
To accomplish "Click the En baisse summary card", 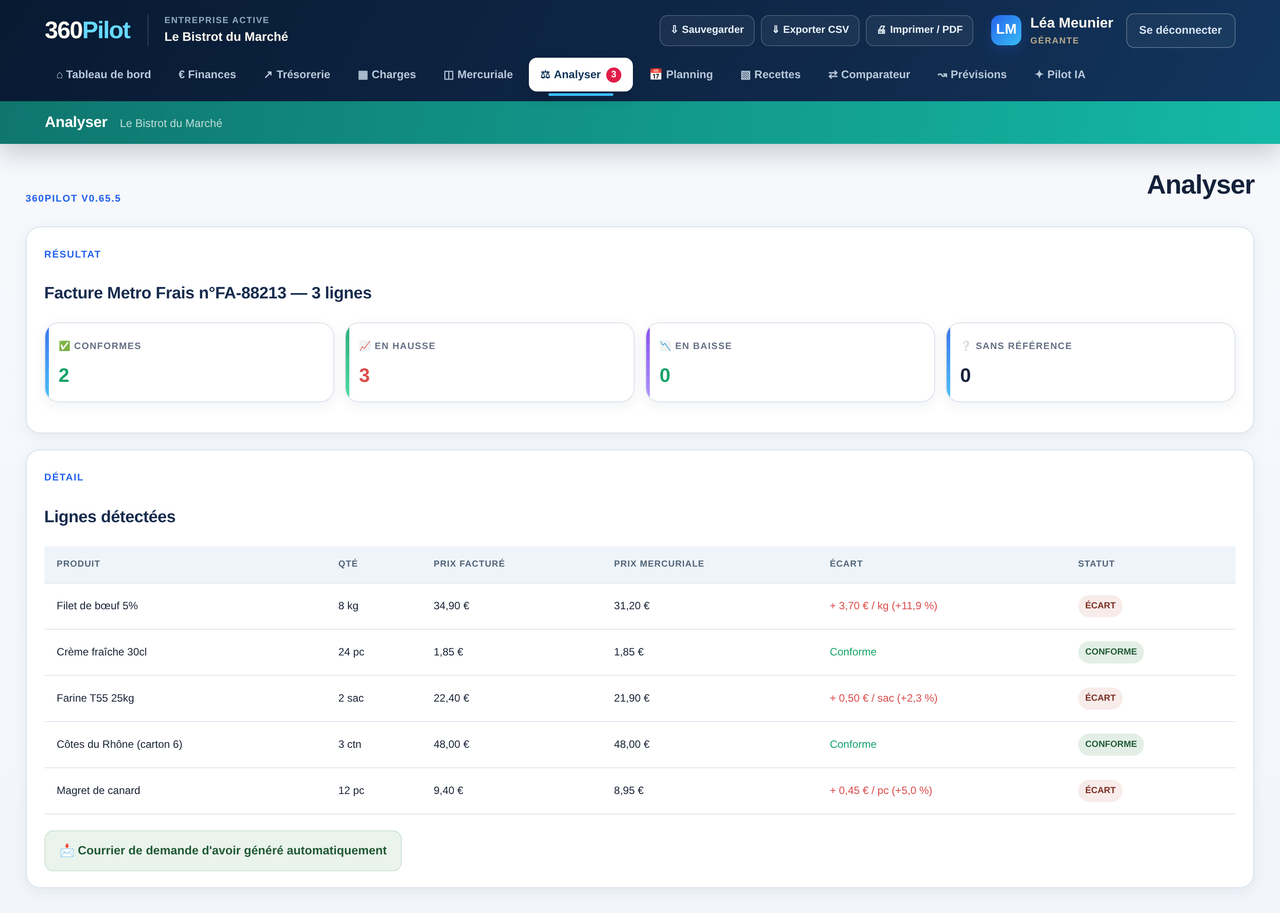I will (790, 362).
